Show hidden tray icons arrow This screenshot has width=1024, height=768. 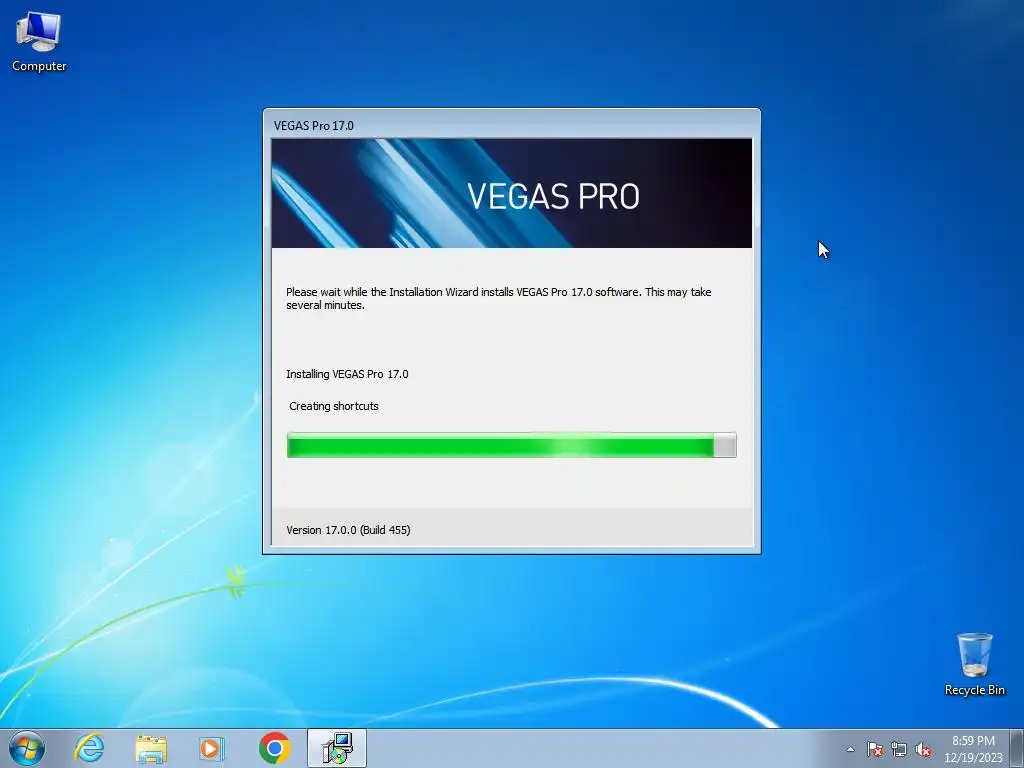[850, 749]
